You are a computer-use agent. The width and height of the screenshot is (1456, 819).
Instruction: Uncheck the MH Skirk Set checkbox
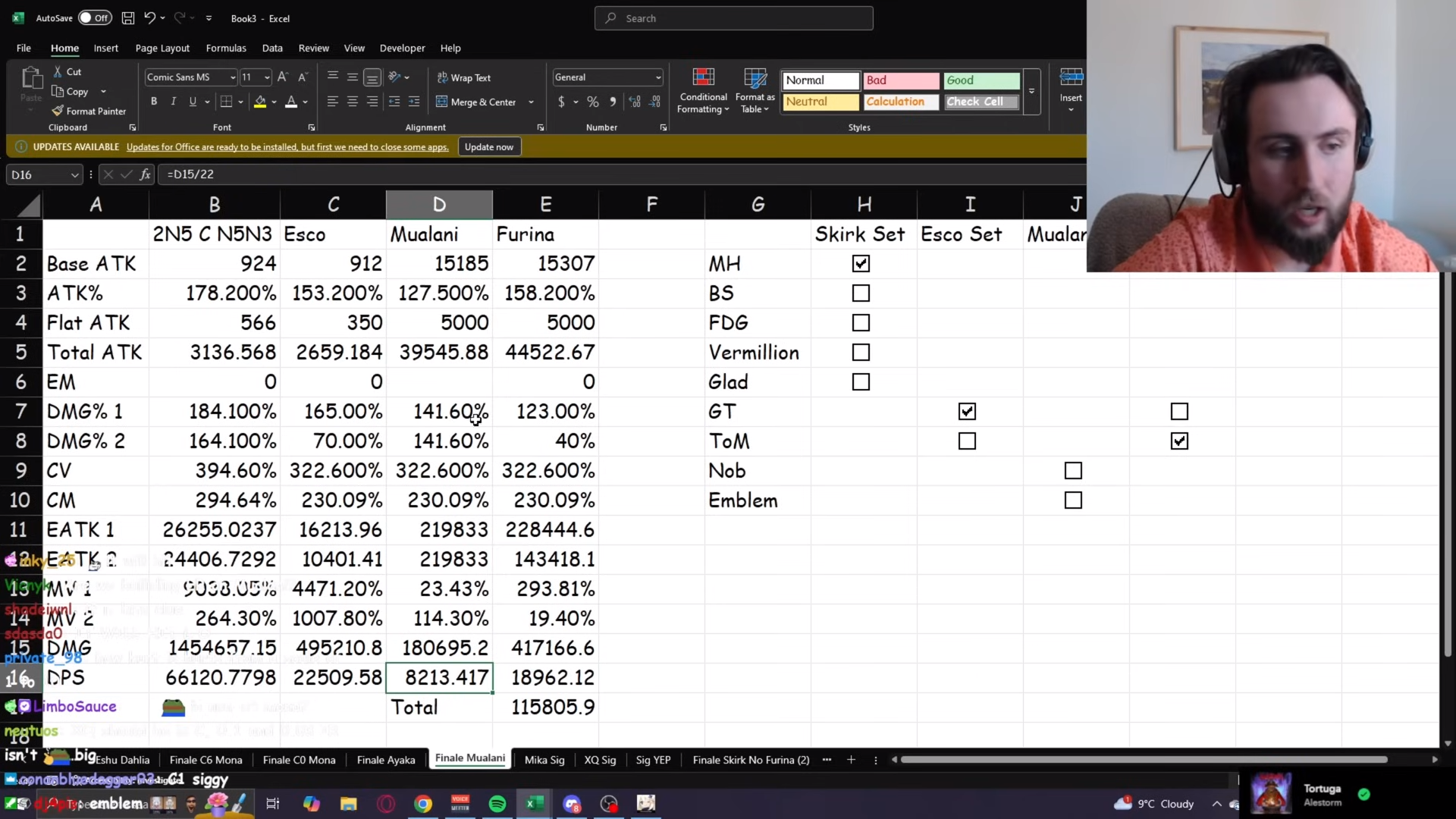tap(861, 264)
